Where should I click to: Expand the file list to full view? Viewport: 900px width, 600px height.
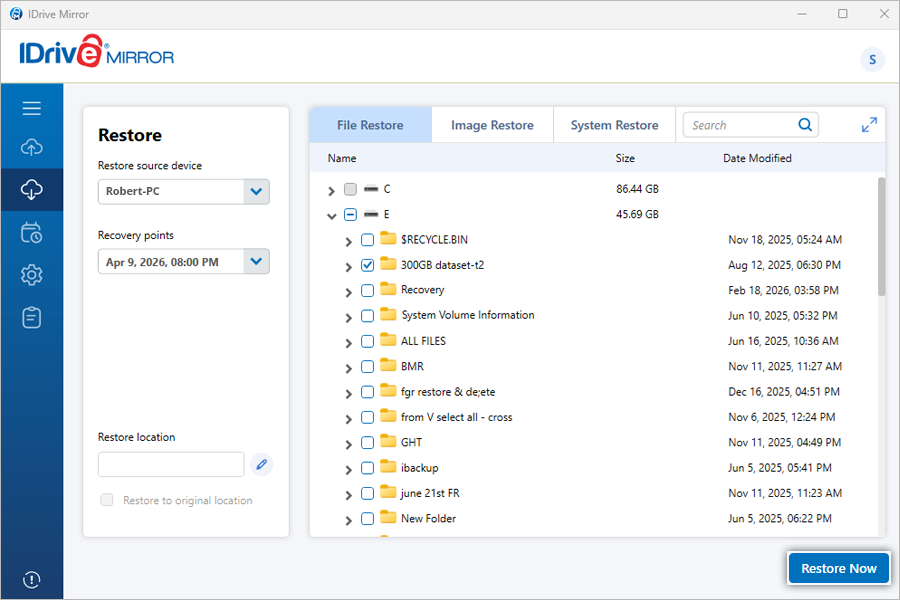click(869, 125)
